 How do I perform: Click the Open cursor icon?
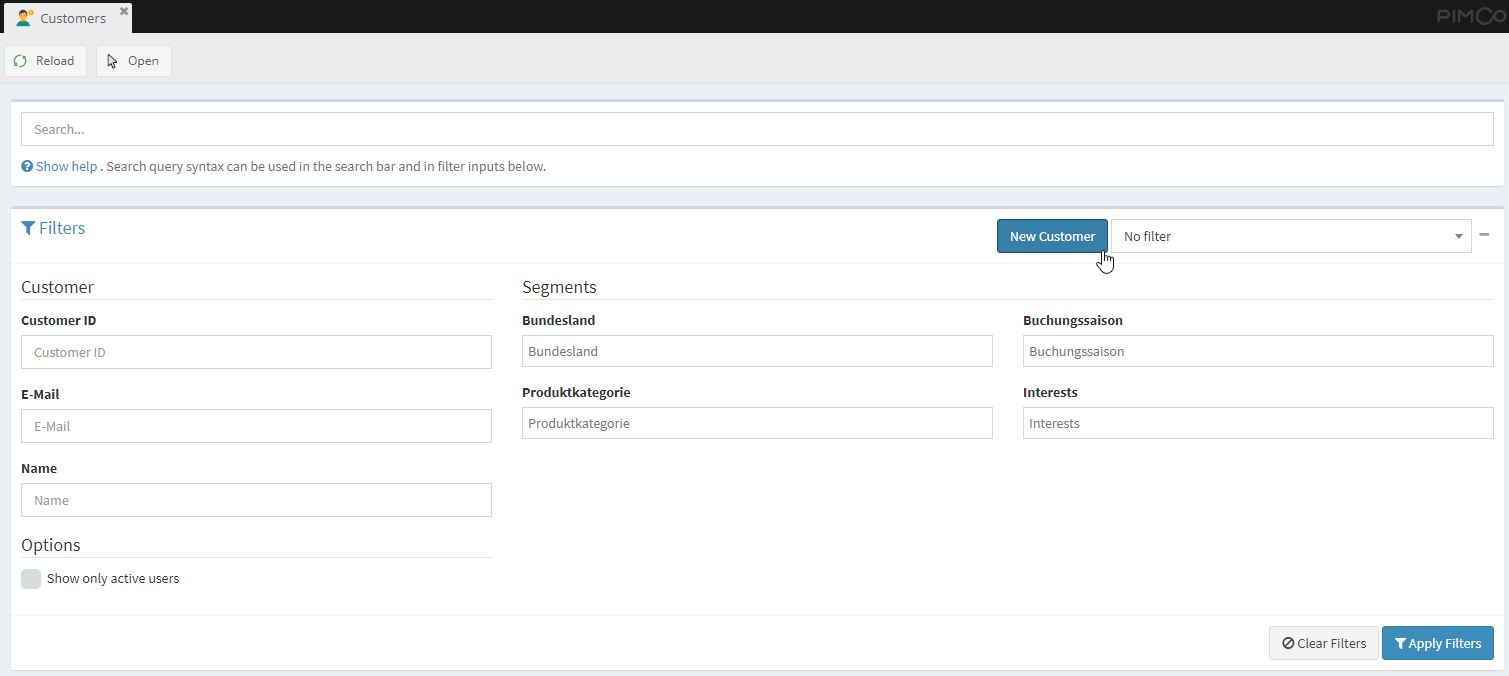(113, 61)
